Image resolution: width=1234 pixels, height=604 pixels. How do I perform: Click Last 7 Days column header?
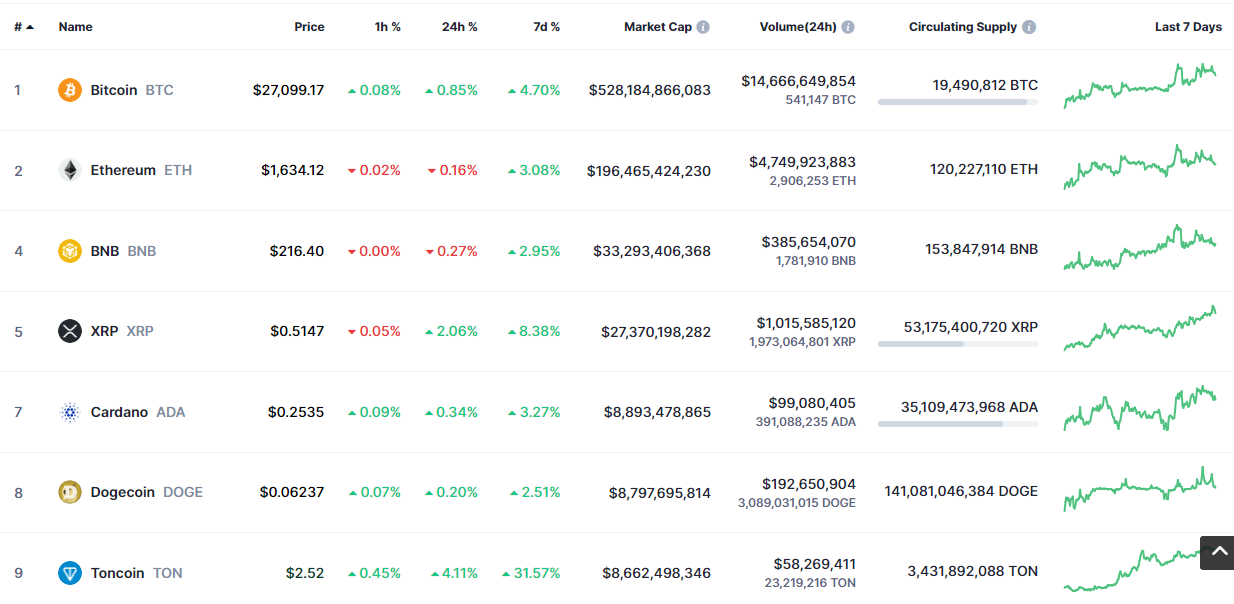click(1188, 27)
